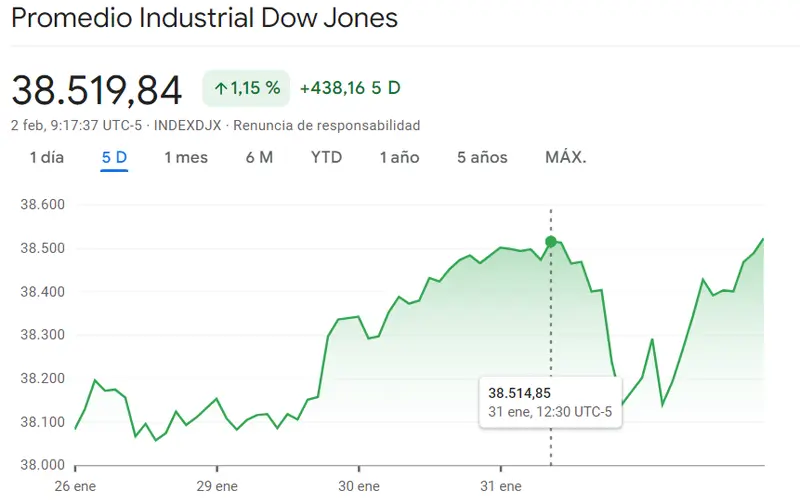Show the MÁX. chart range
This screenshot has height=504, width=800.
(x=565, y=157)
